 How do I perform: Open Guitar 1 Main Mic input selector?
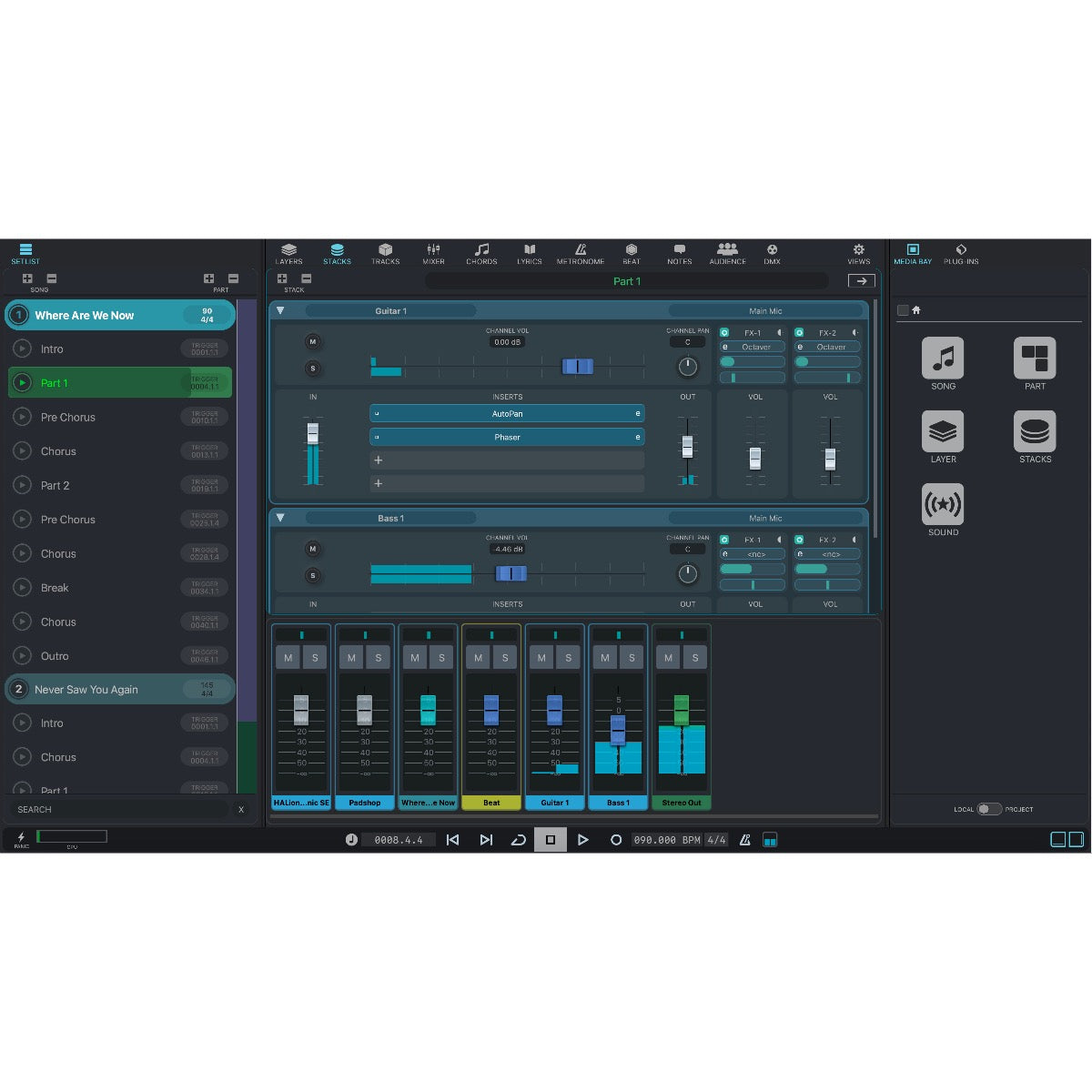pyautogui.click(x=765, y=311)
